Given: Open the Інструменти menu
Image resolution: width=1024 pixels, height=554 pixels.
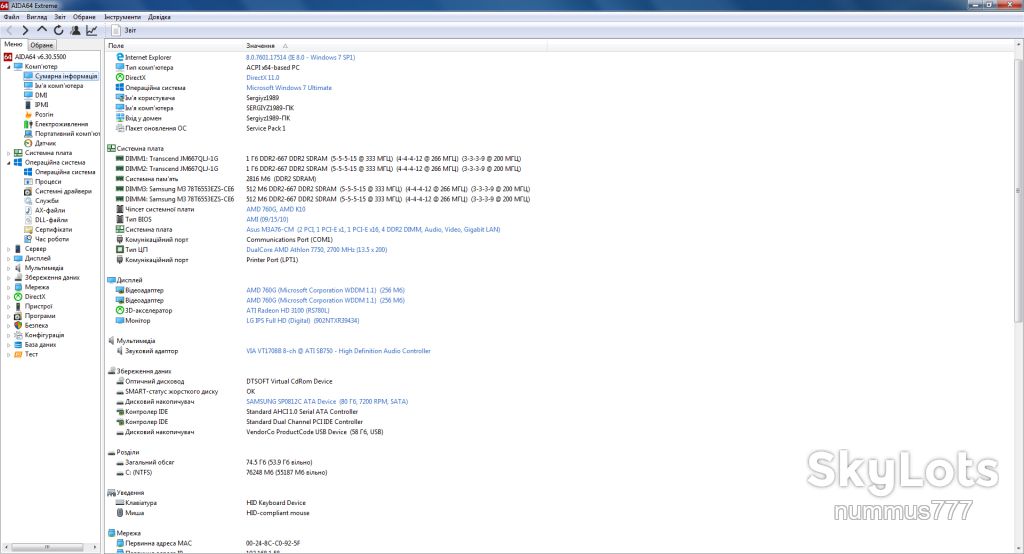Looking at the screenshot, I should pos(122,17).
